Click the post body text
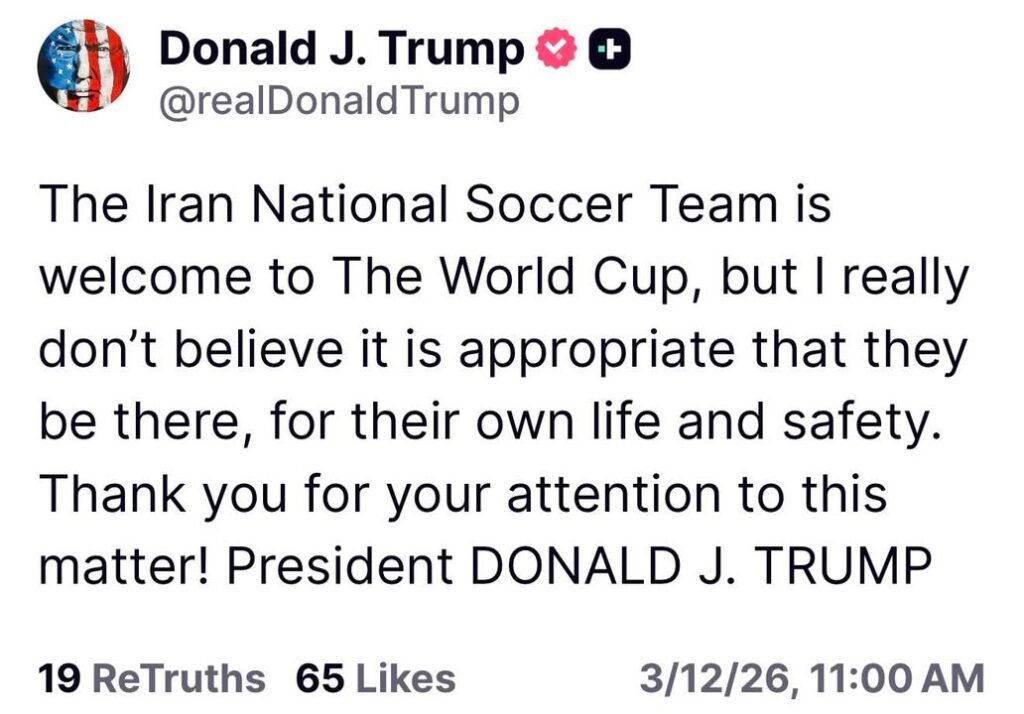The height and width of the screenshot is (714, 1024). [500, 385]
